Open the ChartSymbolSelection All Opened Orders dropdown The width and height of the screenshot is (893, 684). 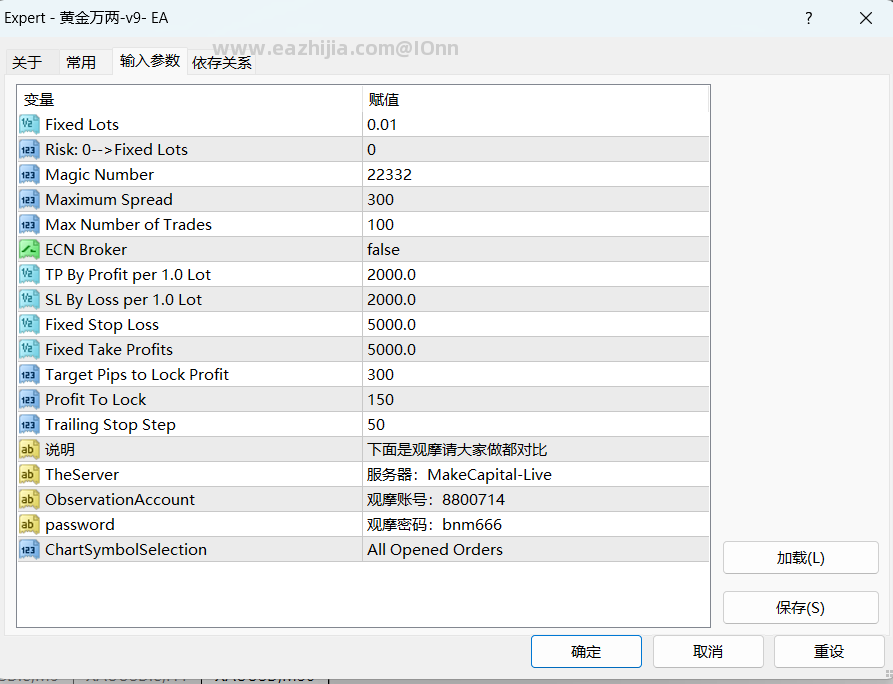535,550
